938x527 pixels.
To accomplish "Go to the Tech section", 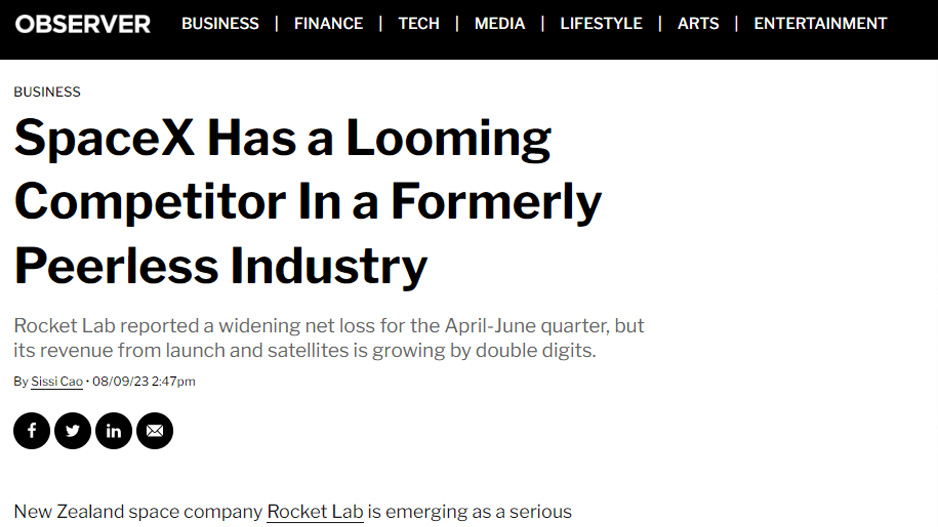I will [418, 23].
